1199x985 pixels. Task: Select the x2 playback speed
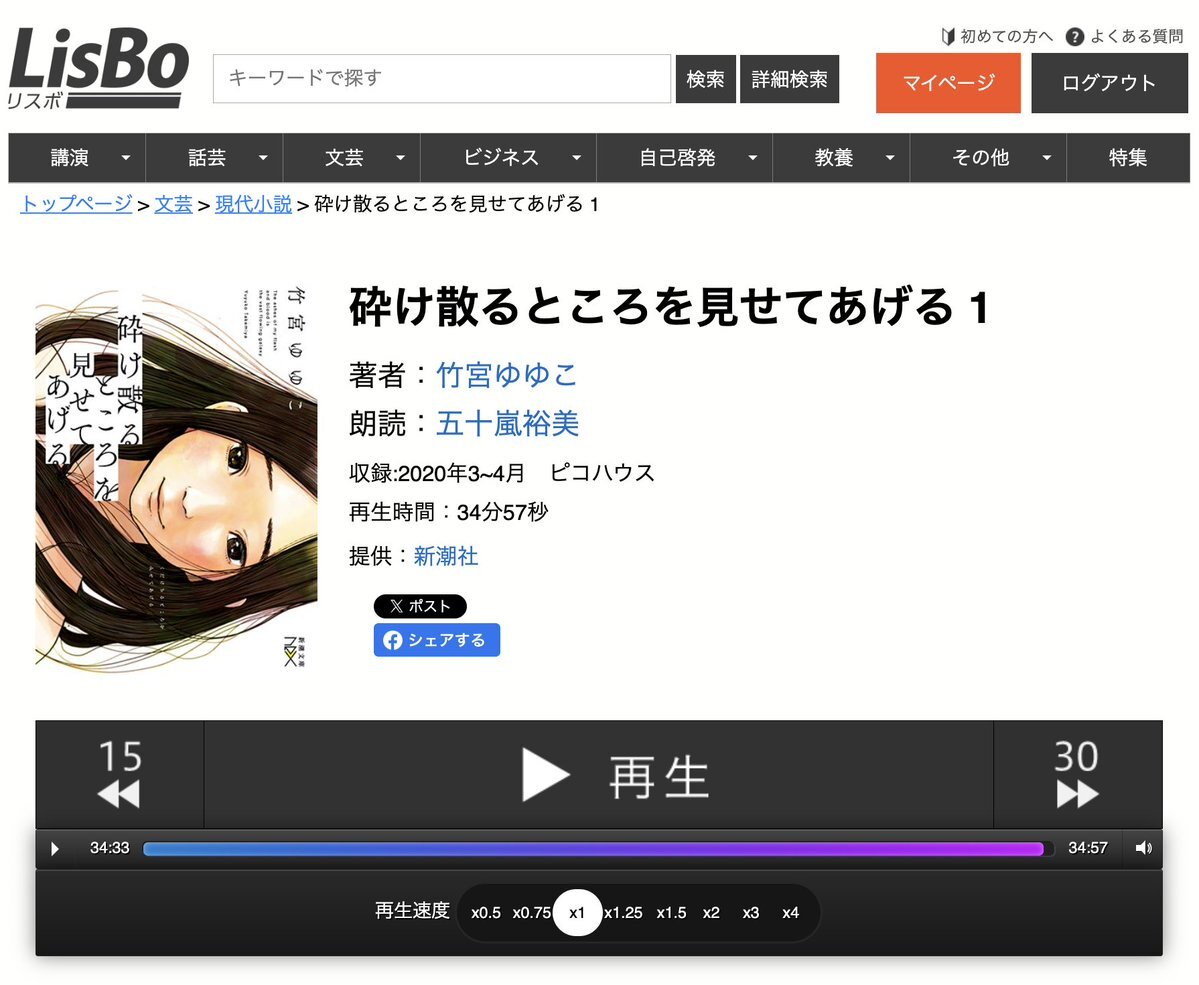pyautogui.click(x=711, y=912)
